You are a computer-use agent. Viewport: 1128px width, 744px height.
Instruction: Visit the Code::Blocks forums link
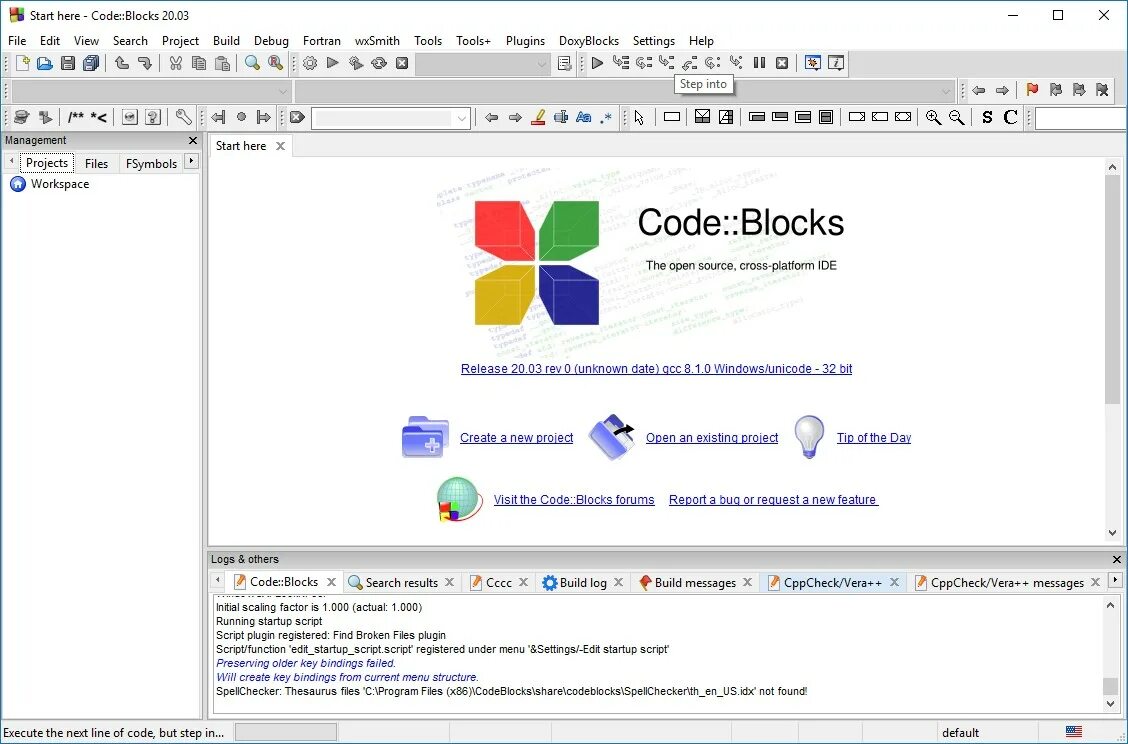click(574, 499)
